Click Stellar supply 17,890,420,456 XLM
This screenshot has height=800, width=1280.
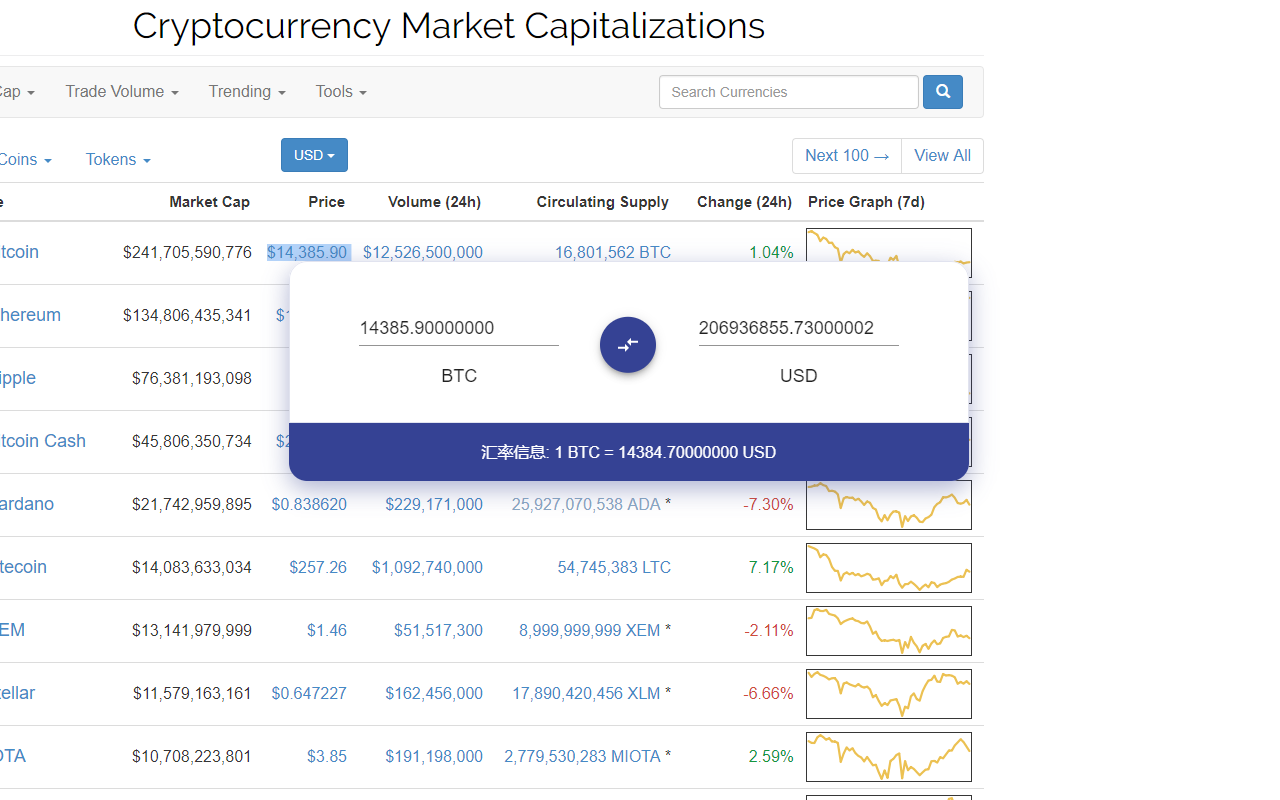point(586,694)
